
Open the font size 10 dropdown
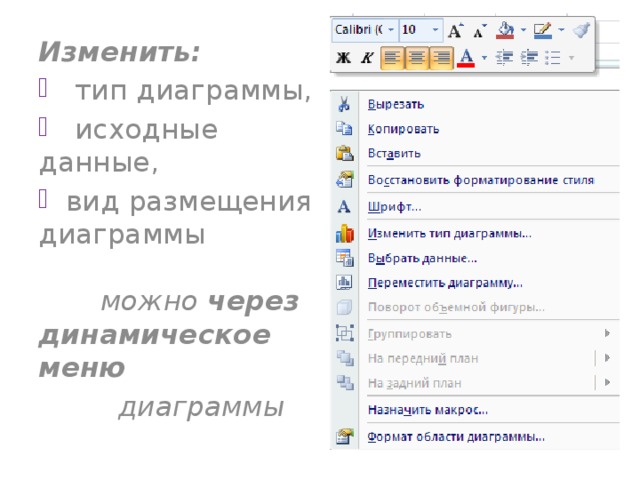tap(435, 30)
